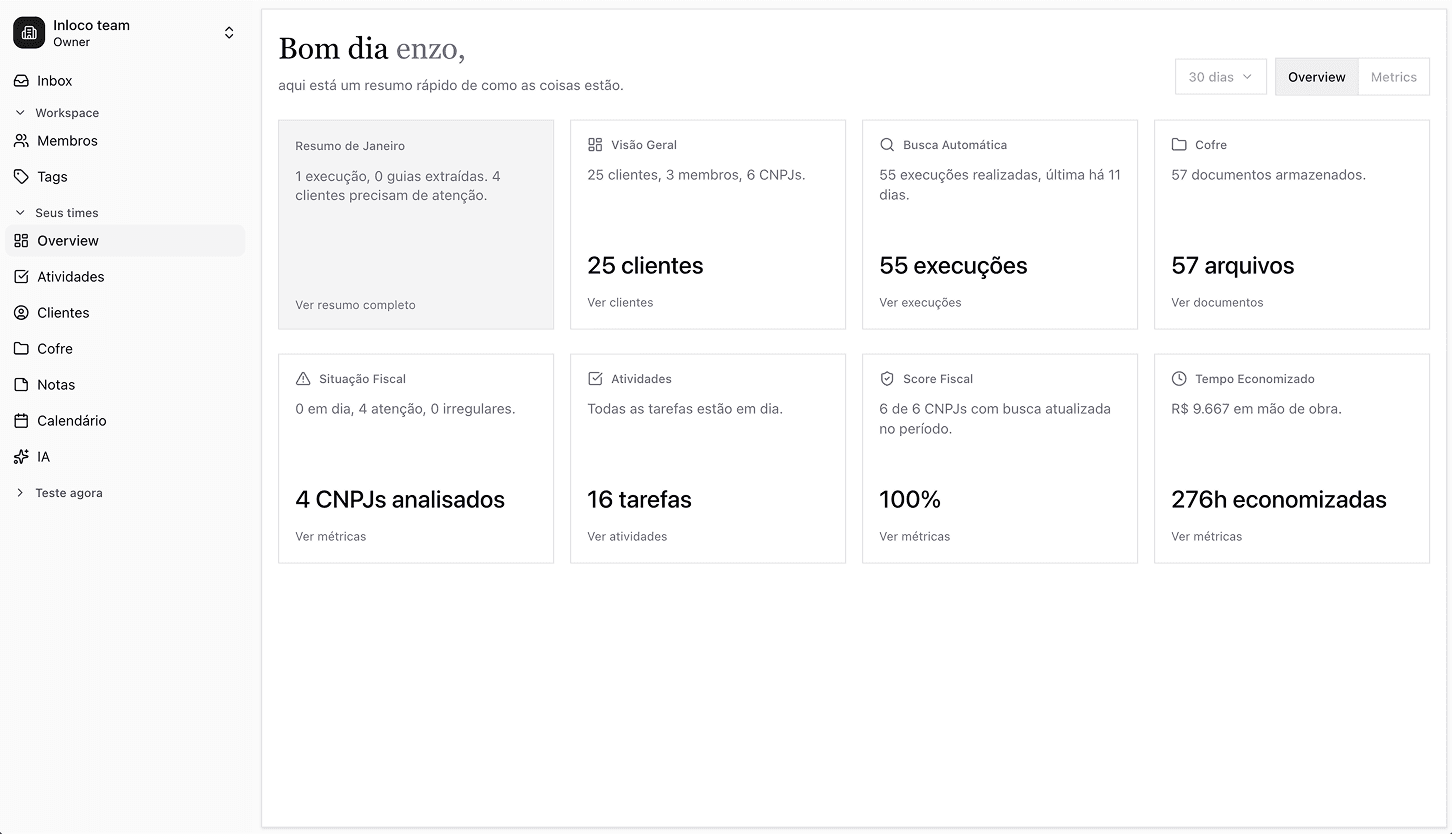Viewport: 1453px width, 834px height.
Task: Switch to the Metrics tab
Action: pos(1394,76)
